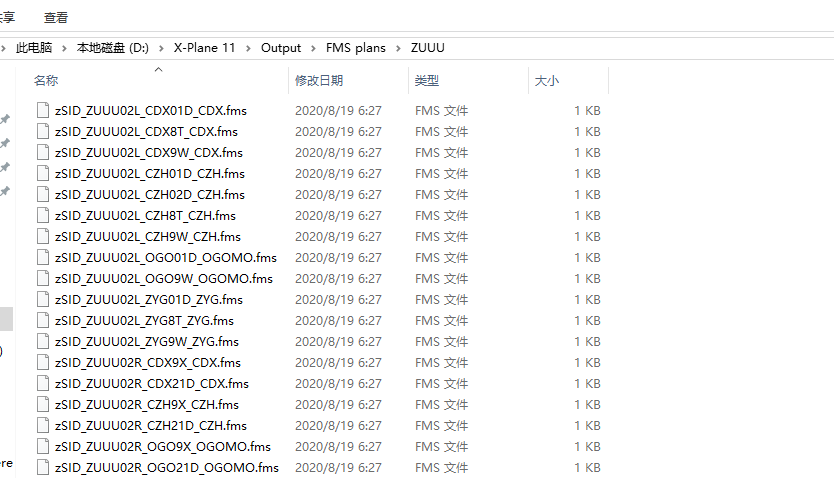Select file icon of zSID_ZUUU02L_OGO9W_OGOMO.fms
Image resolution: width=834 pixels, height=478 pixels.
point(43,278)
